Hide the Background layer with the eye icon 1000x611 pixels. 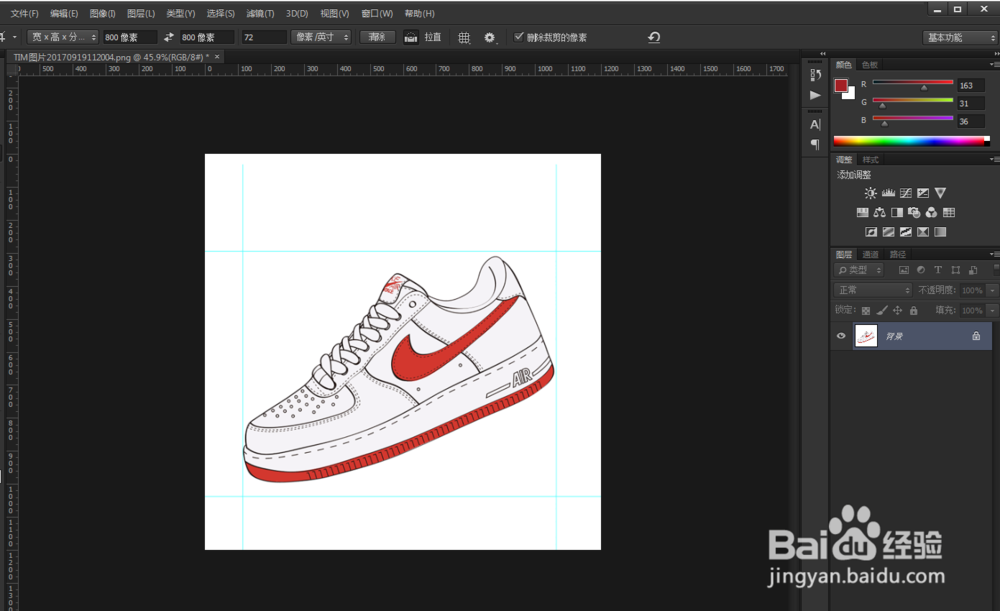point(841,337)
